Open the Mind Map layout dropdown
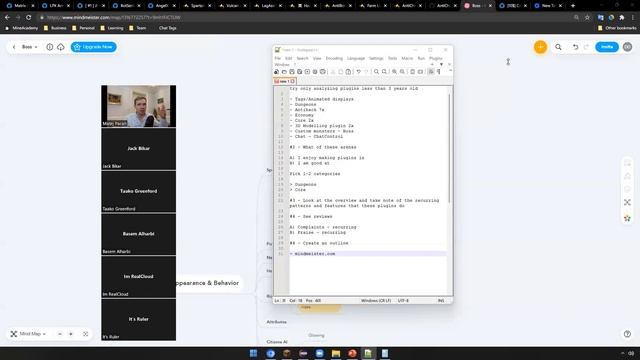Image resolution: width=640 pixels, height=360 pixels. tap(28, 334)
